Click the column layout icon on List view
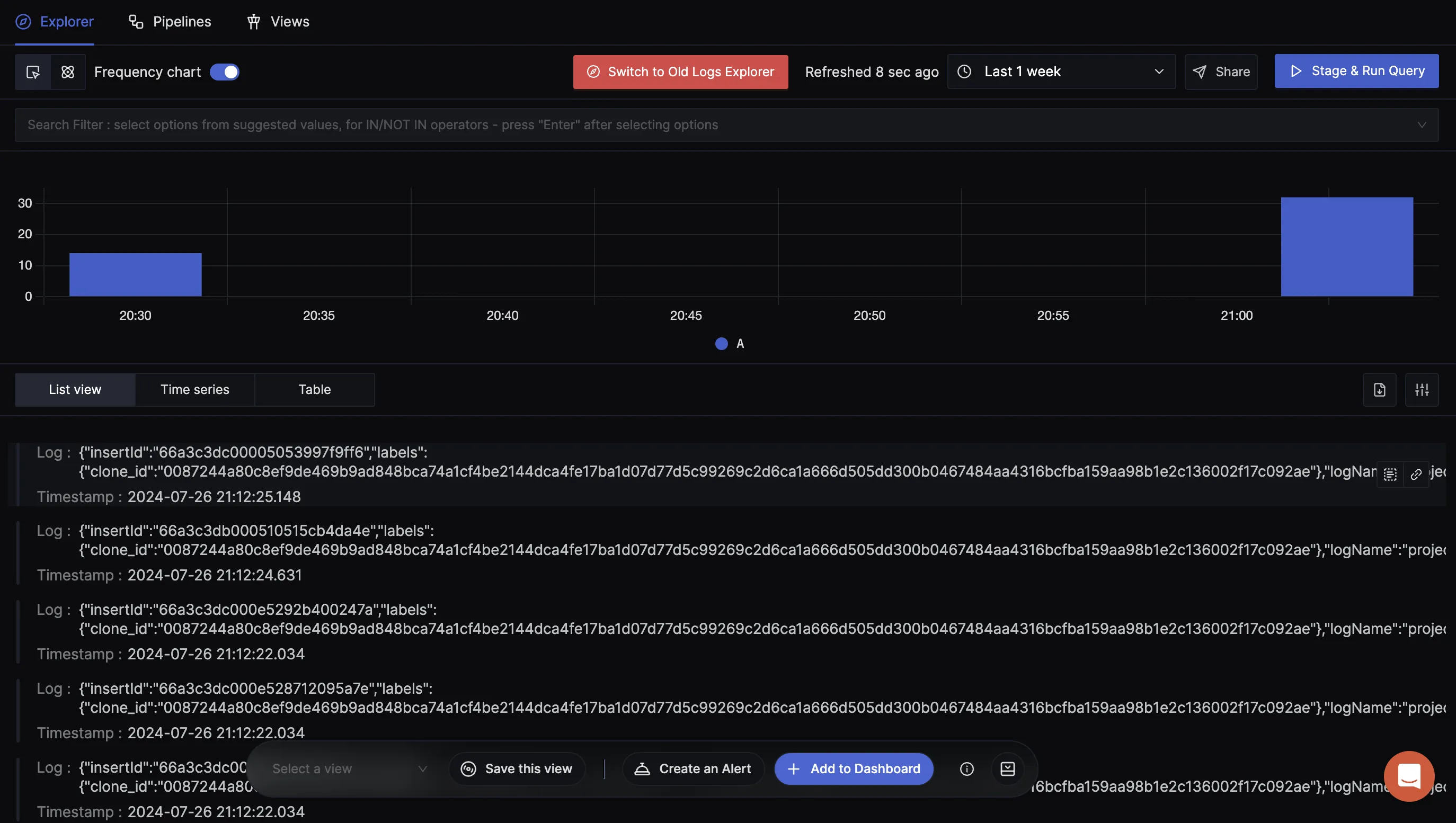This screenshot has width=1456, height=823. coord(1422,389)
